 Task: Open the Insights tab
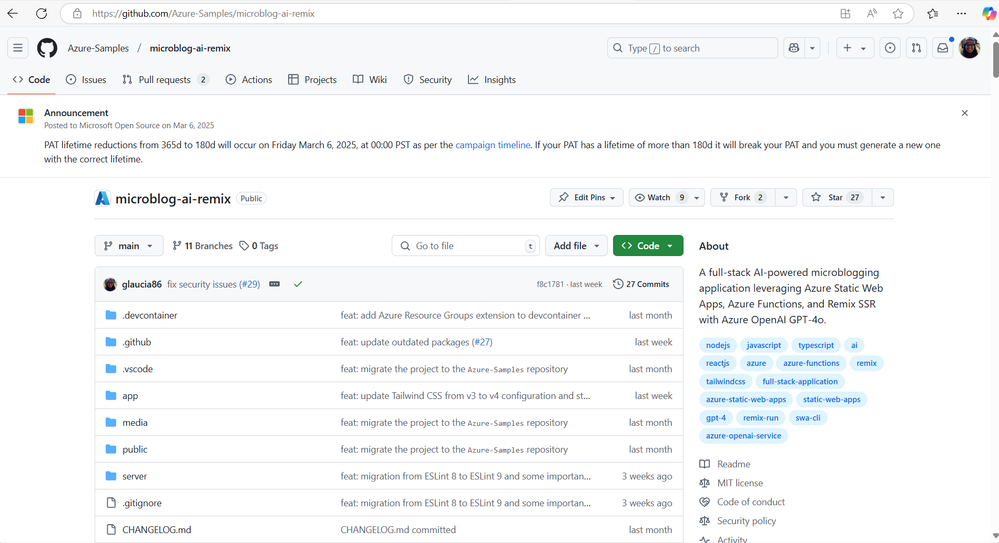492,80
